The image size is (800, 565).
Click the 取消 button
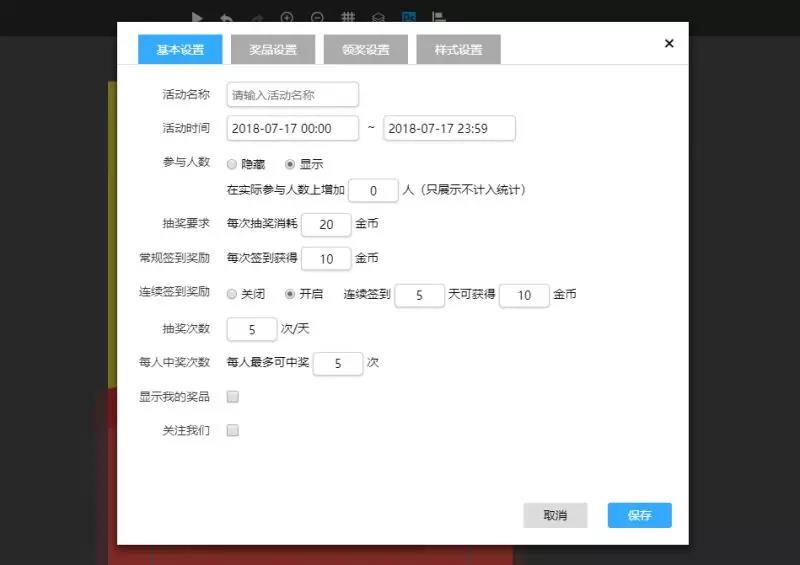[x=555, y=515]
